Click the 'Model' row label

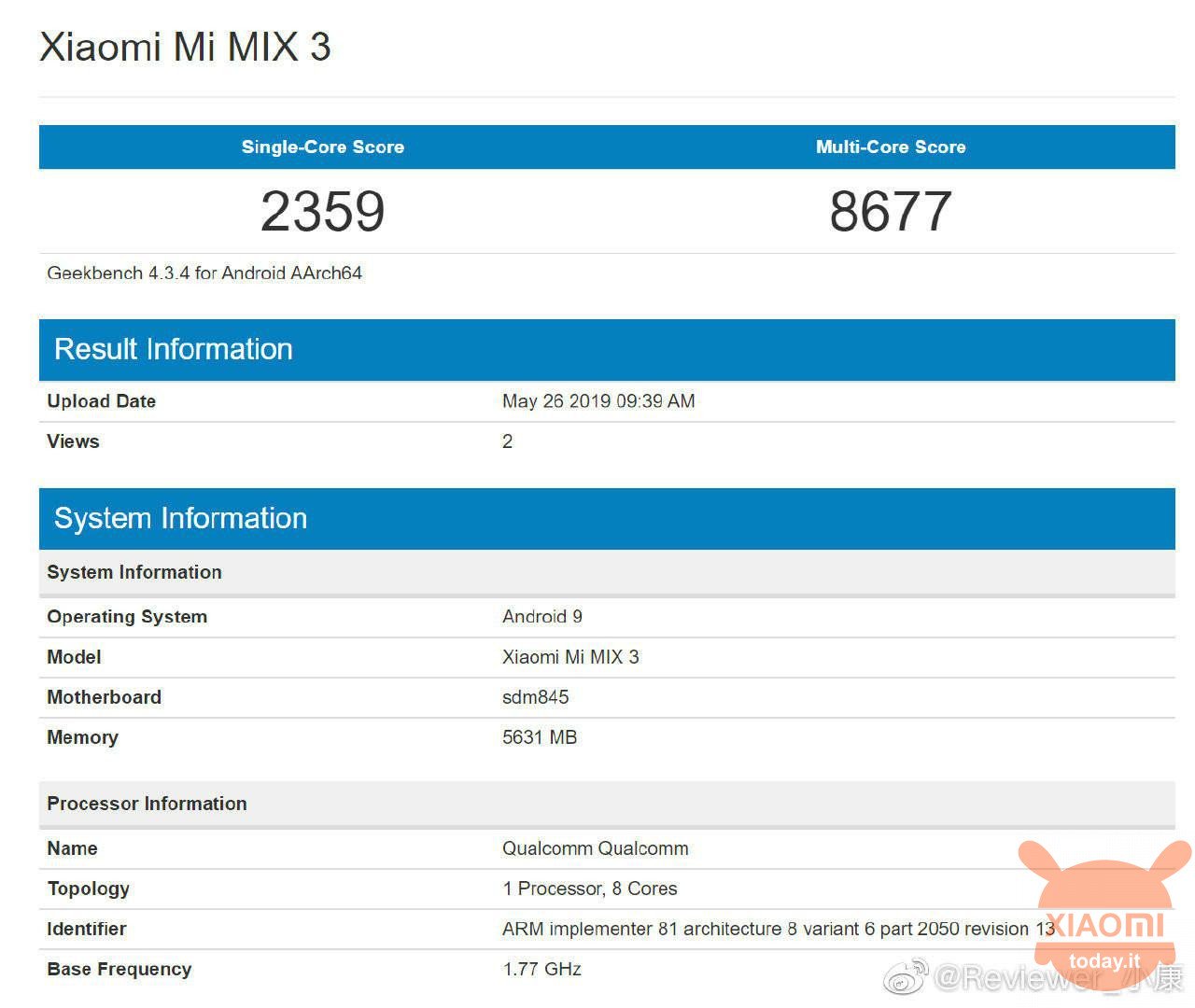pyautogui.click(x=74, y=657)
